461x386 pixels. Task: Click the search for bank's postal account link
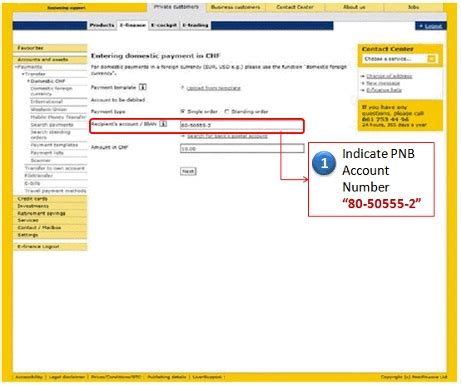pyautogui.click(x=227, y=136)
